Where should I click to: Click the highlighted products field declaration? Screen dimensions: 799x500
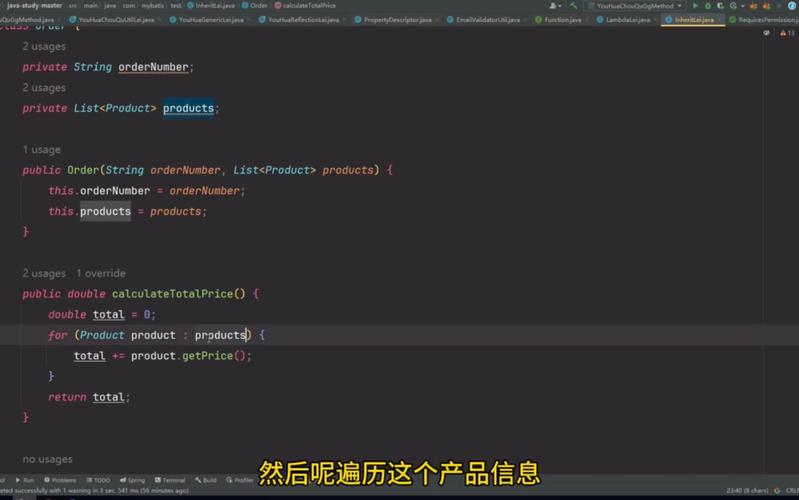pos(188,108)
